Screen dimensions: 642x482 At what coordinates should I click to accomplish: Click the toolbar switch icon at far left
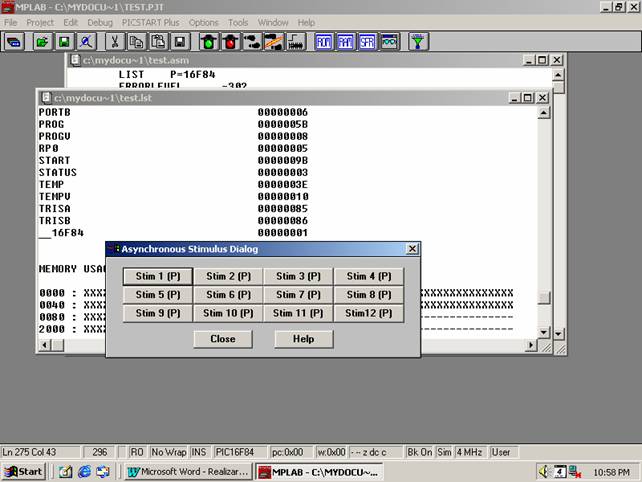[14, 42]
